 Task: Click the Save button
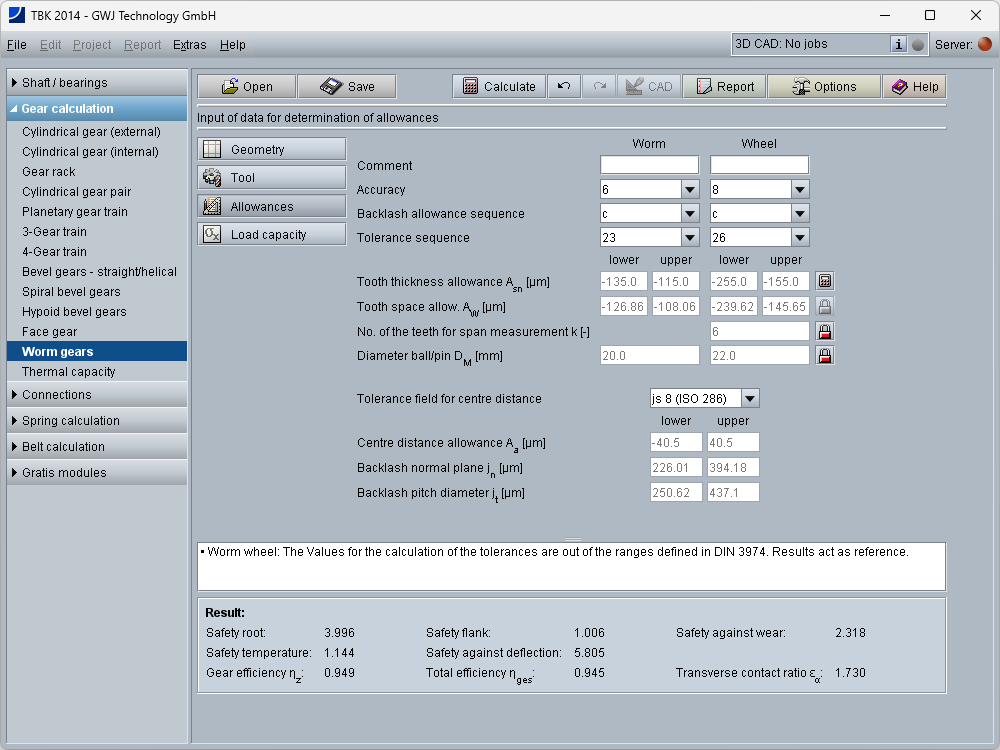point(347,87)
